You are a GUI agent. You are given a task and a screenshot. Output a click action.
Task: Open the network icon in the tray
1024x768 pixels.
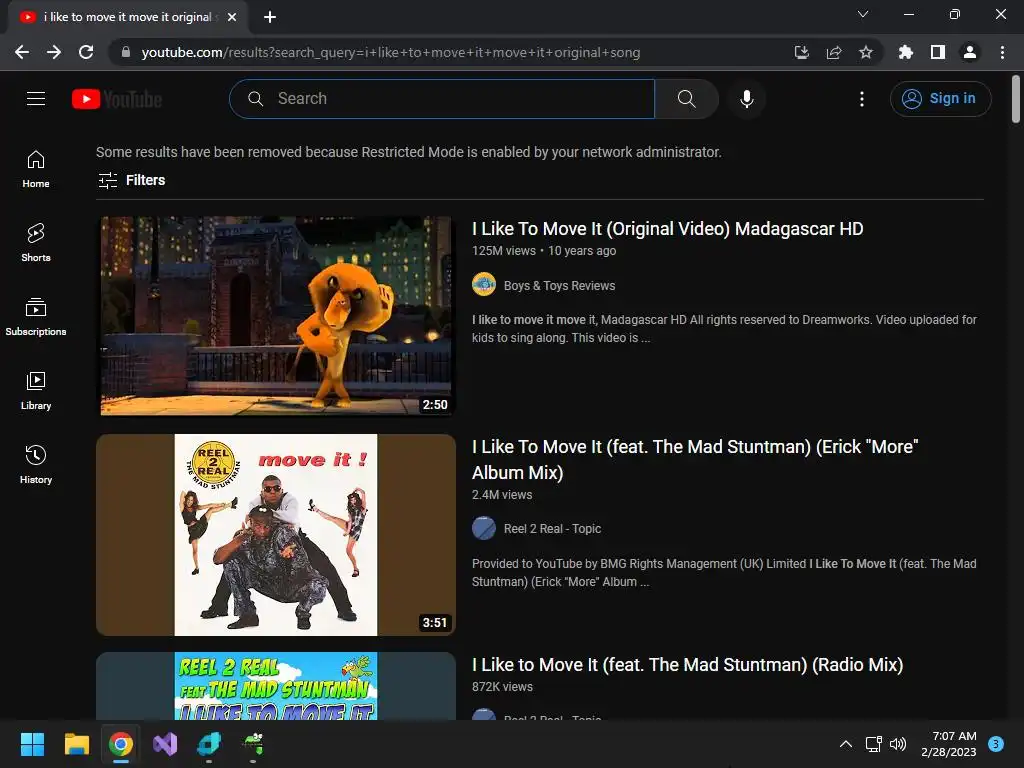pos(873,744)
